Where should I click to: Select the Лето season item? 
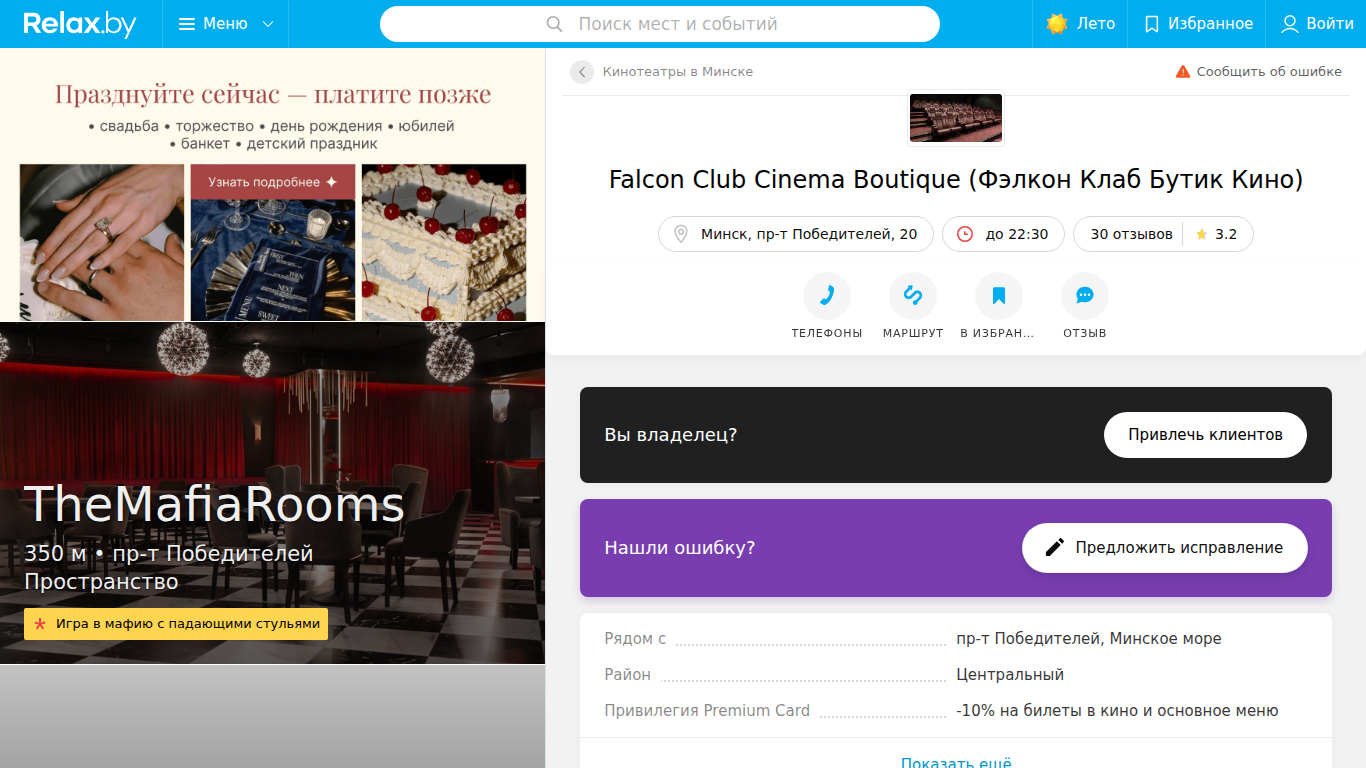point(1080,24)
